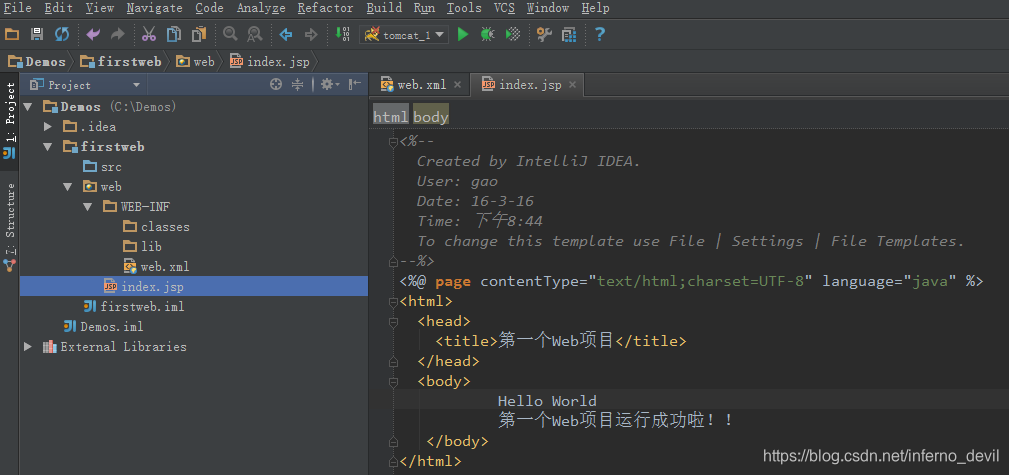Click the Redo arrow icon
This screenshot has height=475, width=1009.
click(118, 35)
